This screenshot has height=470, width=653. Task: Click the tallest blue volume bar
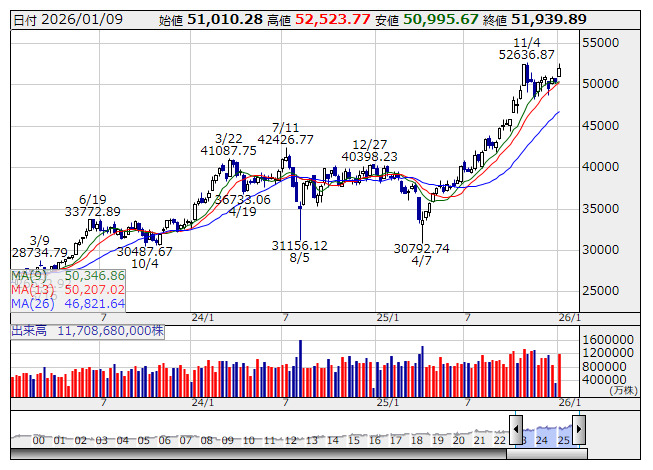(x=300, y=368)
